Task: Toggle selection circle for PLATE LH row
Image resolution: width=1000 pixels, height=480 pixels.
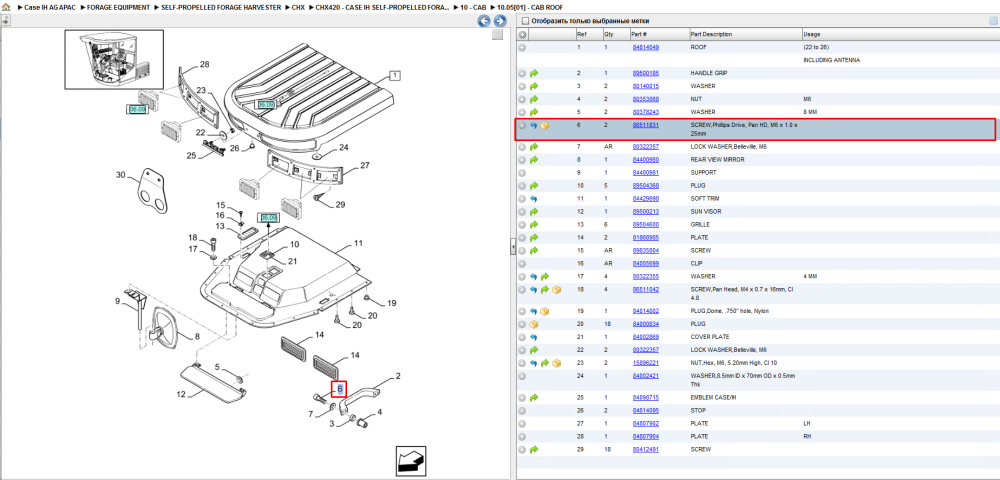Action: tap(522, 423)
